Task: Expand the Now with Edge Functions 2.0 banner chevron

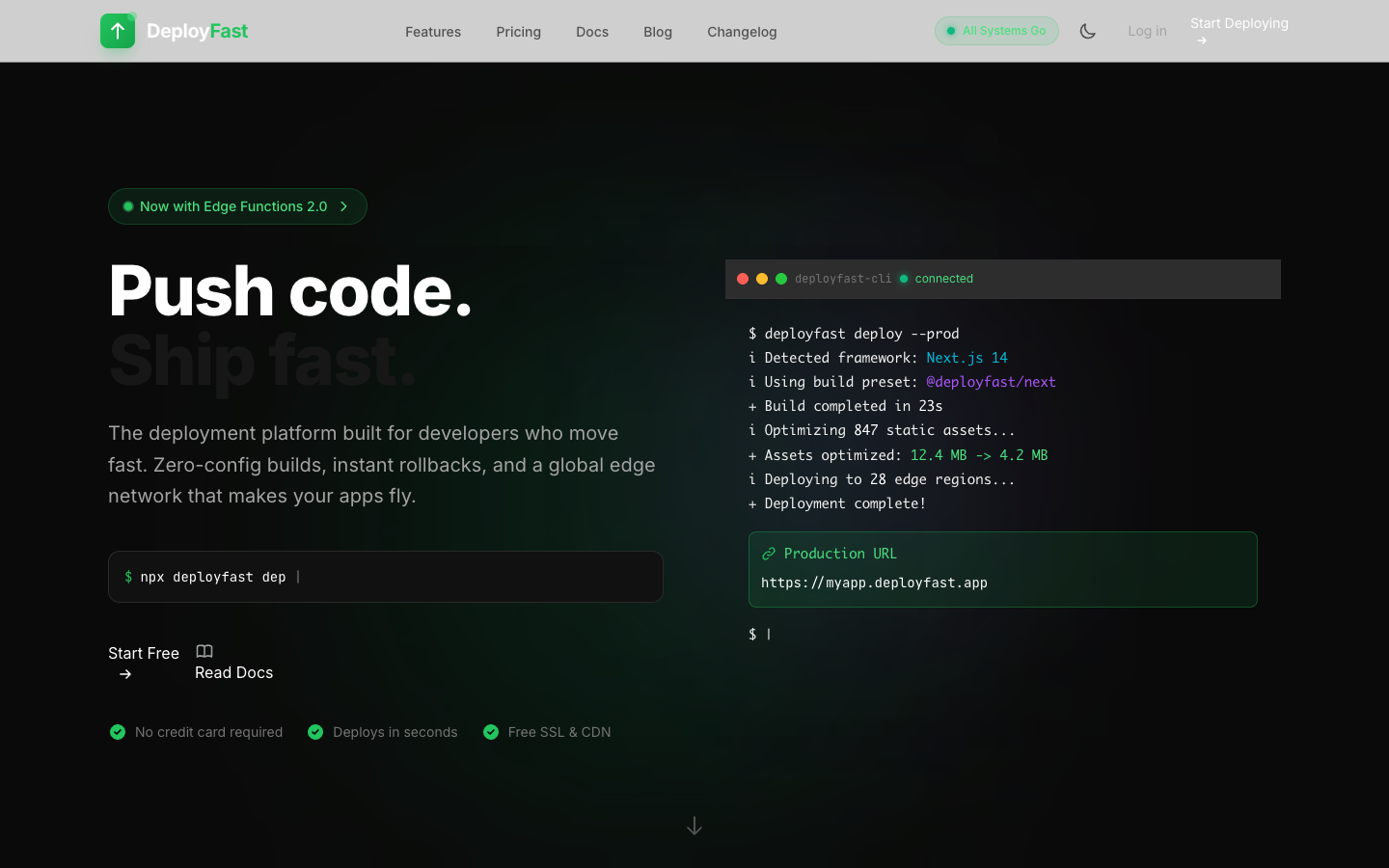Action: [343, 206]
